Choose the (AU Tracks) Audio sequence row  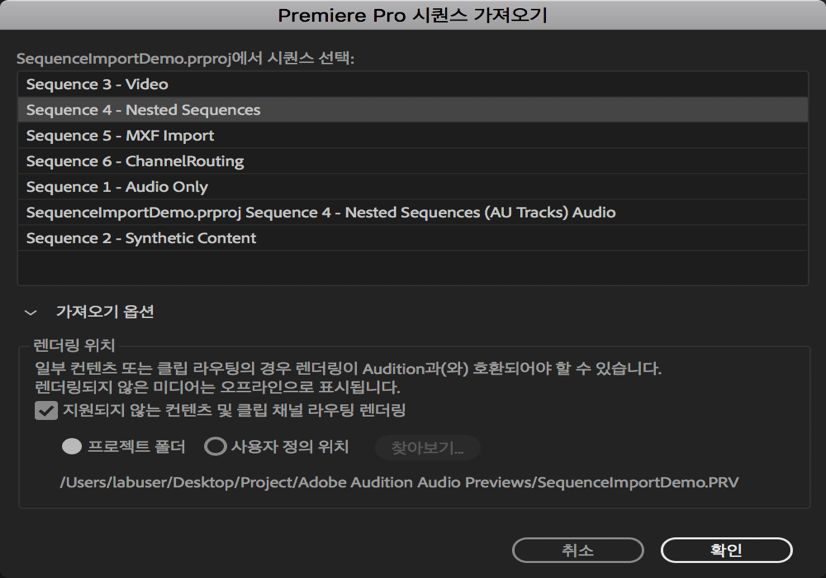click(x=413, y=212)
